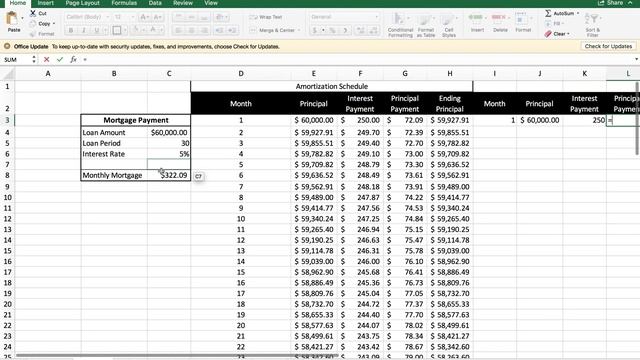Click the Paste clipboard icon

tap(12, 19)
